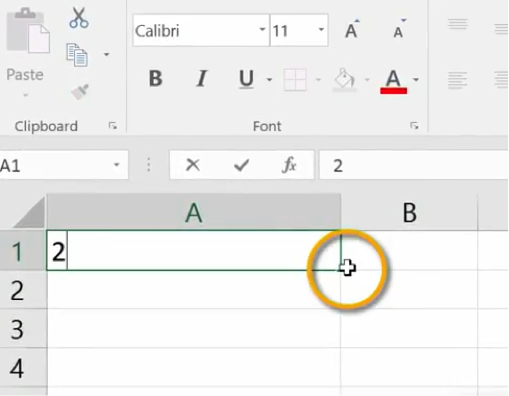
Task: Decrease font size with small A
Action: 399,30
